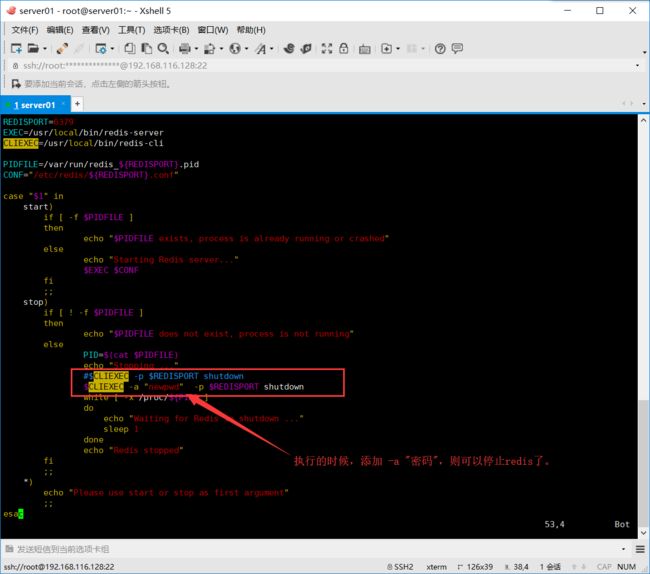Minimize the Xshell window
The image size is (650, 574).
coord(568,11)
